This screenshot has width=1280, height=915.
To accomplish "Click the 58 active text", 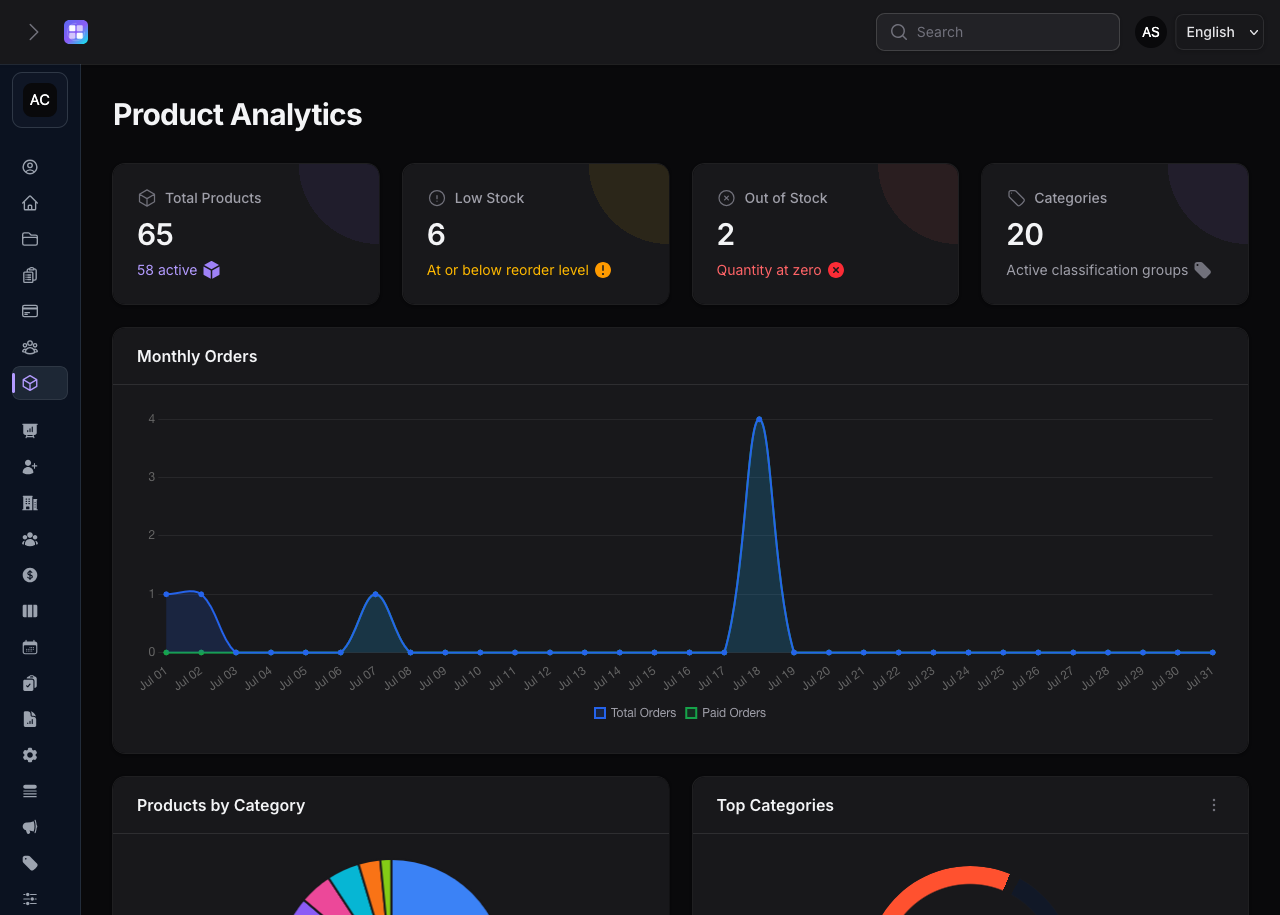I will [167, 270].
